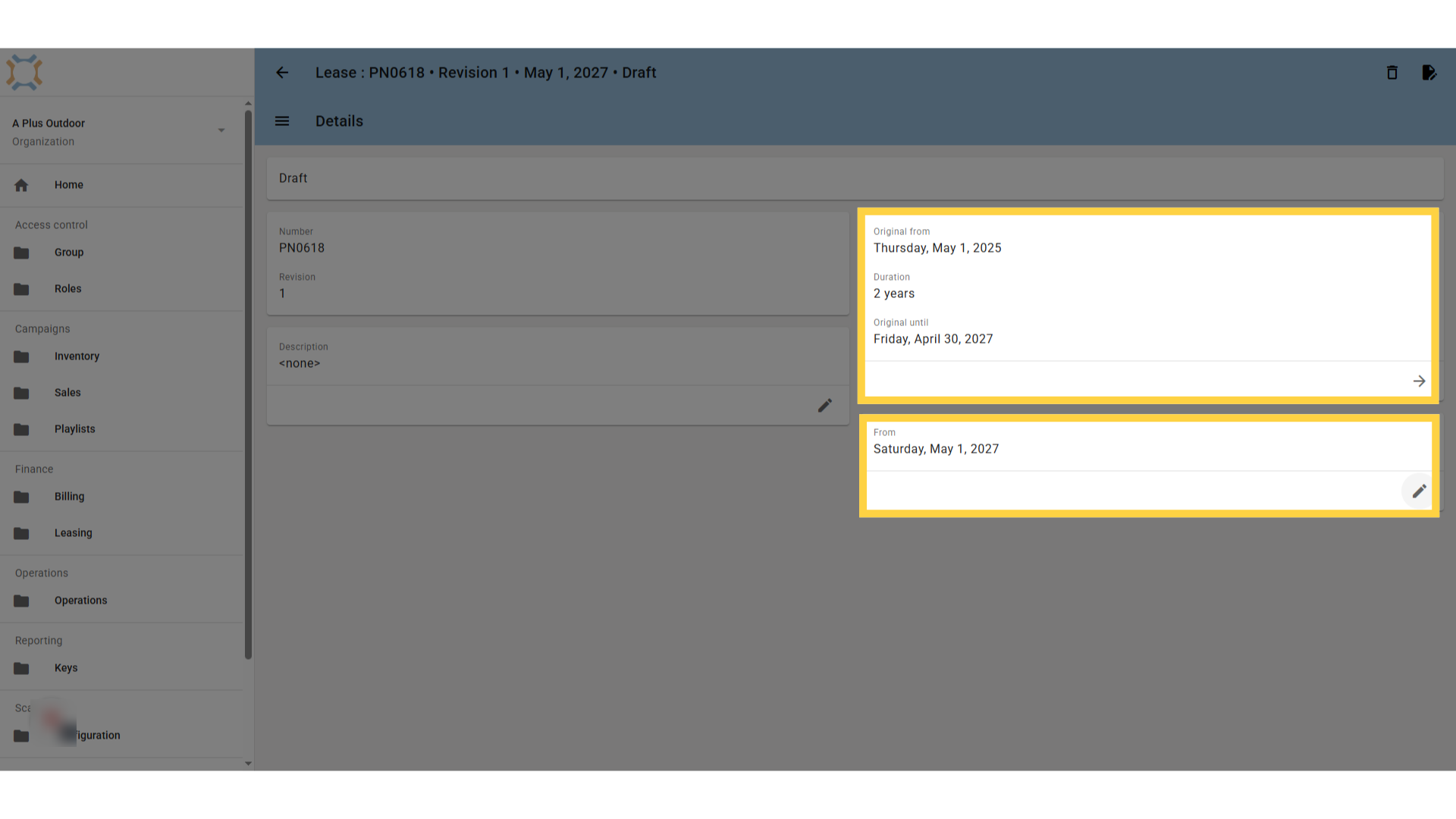
Task: Edit the Description with pencil icon
Action: coord(825,406)
